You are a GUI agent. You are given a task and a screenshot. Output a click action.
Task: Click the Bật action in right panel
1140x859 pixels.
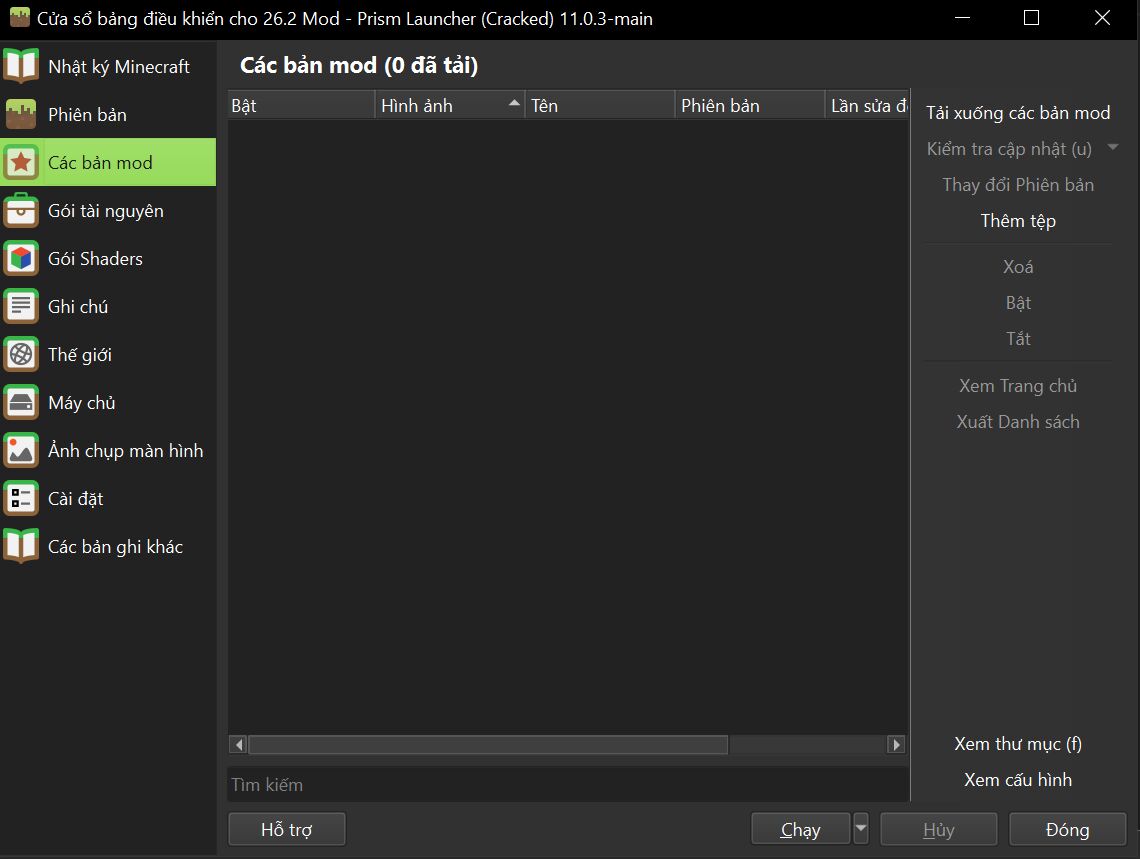tap(1018, 303)
